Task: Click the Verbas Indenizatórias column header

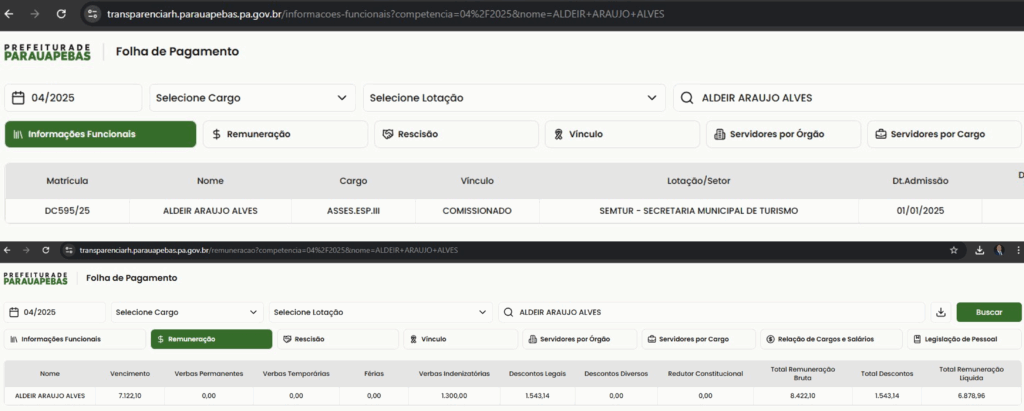Action: (x=455, y=374)
